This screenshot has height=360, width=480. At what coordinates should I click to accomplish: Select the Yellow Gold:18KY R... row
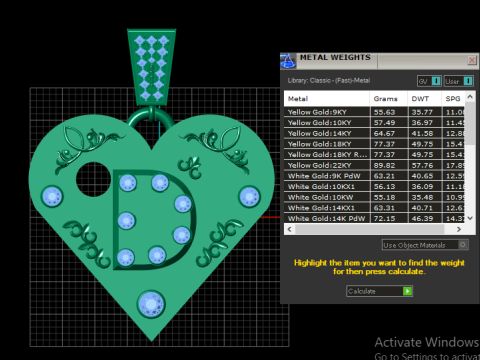374,155
